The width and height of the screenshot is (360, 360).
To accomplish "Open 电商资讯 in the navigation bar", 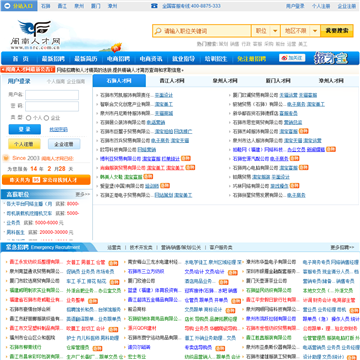I will pos(151,59).
